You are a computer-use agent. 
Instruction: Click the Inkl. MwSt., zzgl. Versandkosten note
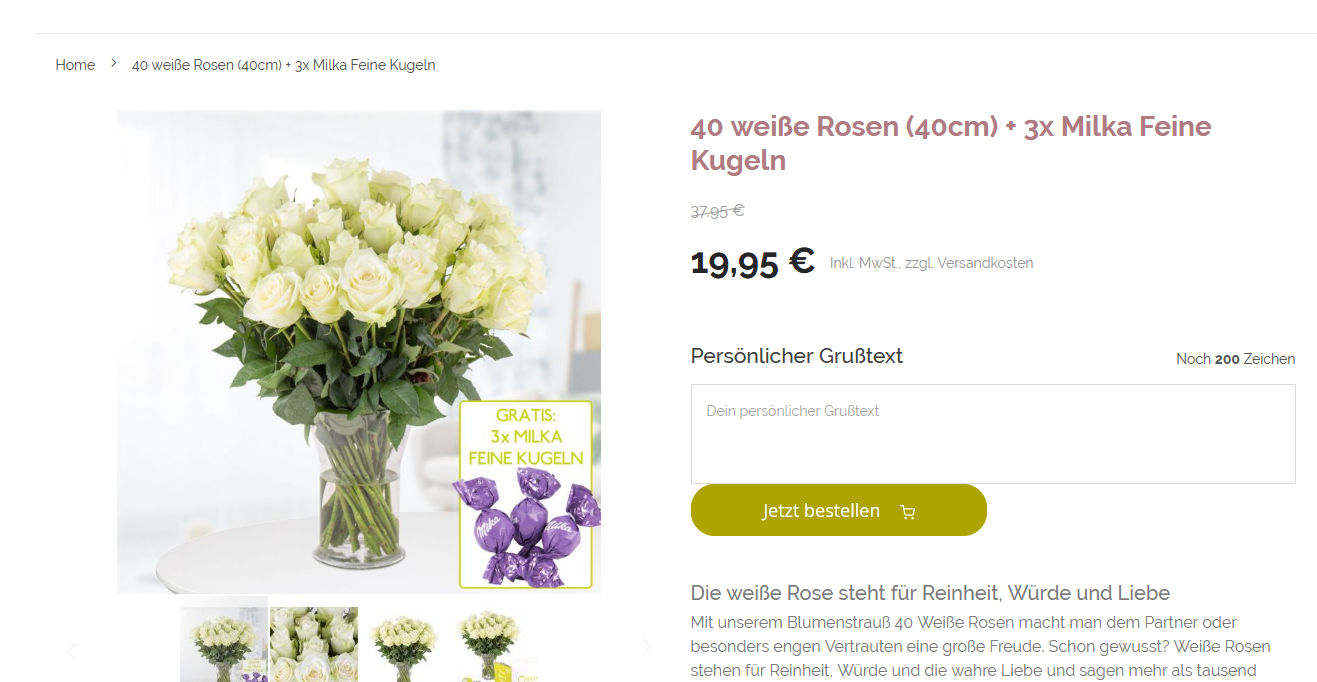point(931,263)
